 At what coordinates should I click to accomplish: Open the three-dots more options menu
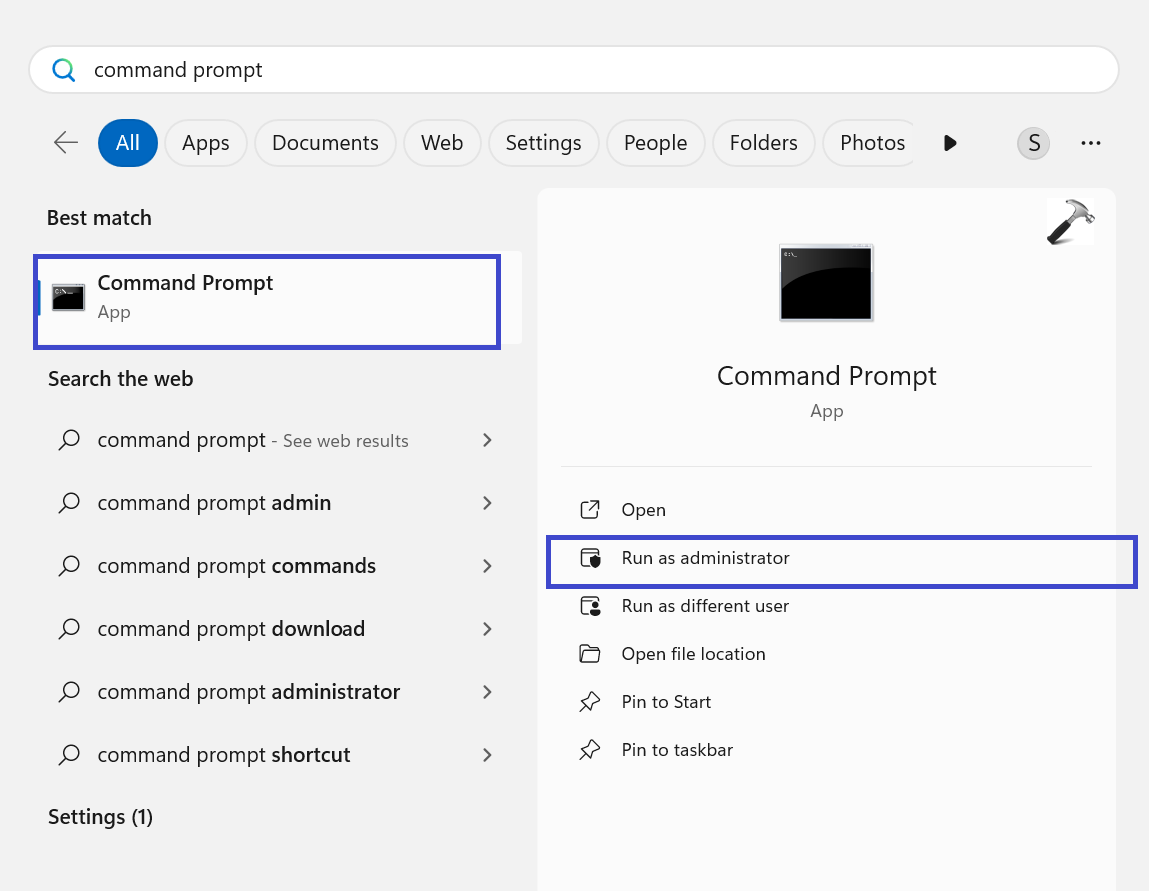coord(1091,143)
